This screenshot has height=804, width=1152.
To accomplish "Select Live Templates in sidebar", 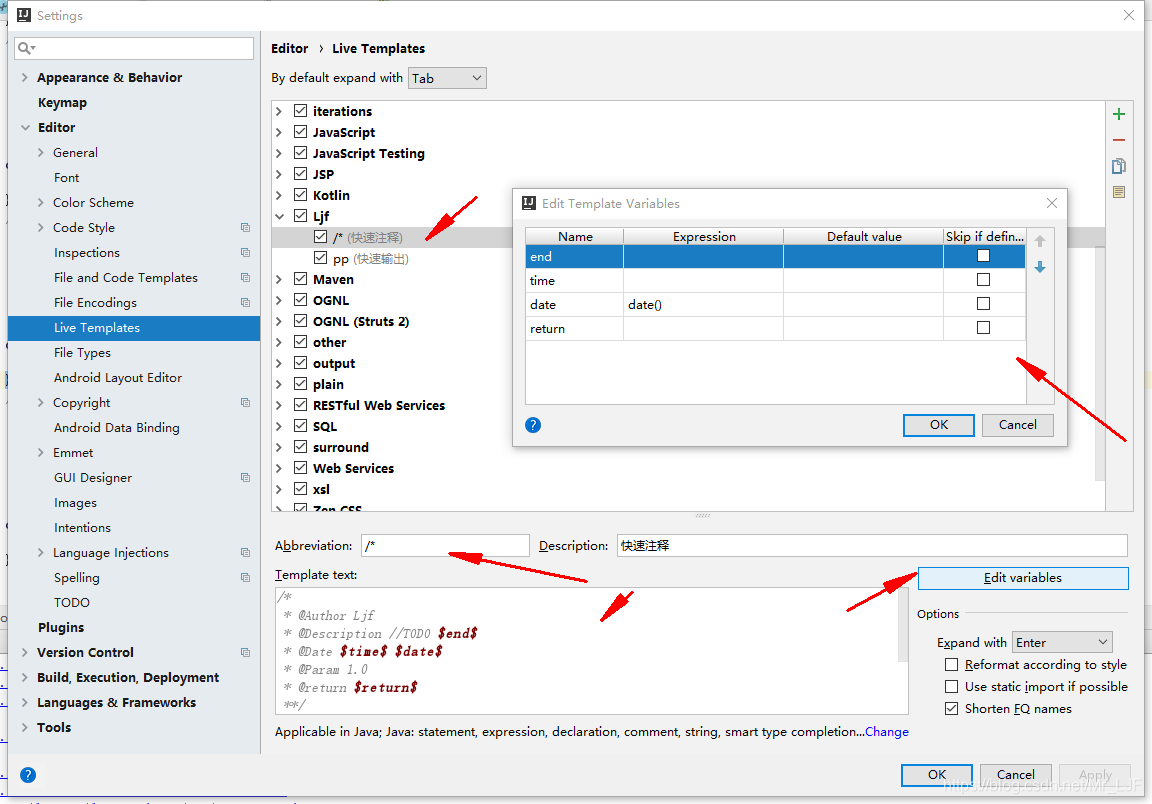I will point(134,328).
